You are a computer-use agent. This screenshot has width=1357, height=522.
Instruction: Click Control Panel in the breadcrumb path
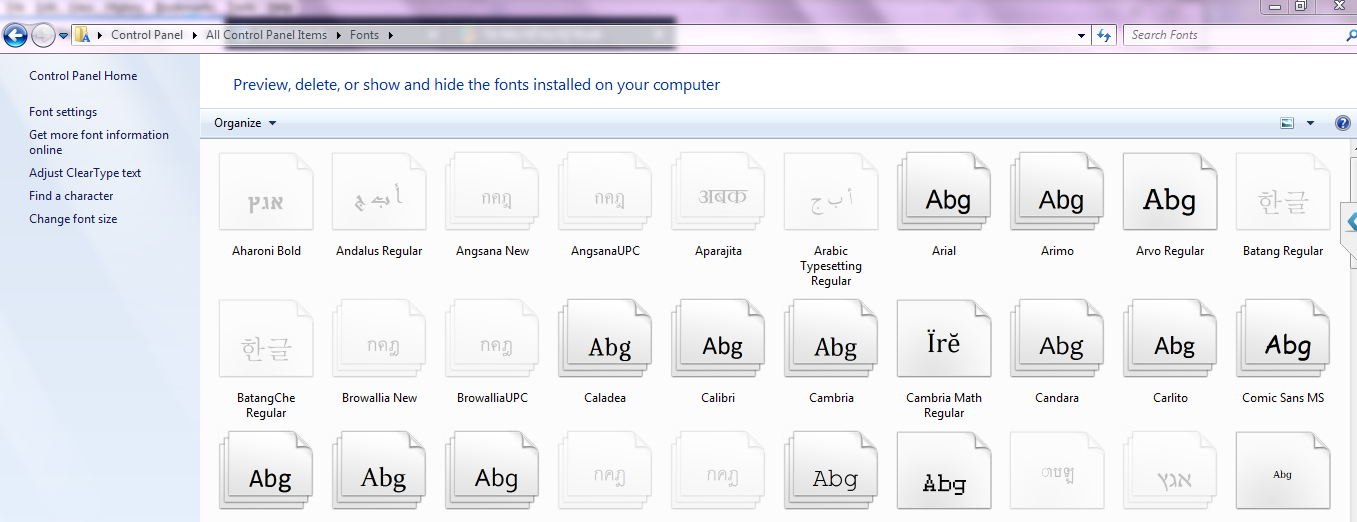point(147,35)
